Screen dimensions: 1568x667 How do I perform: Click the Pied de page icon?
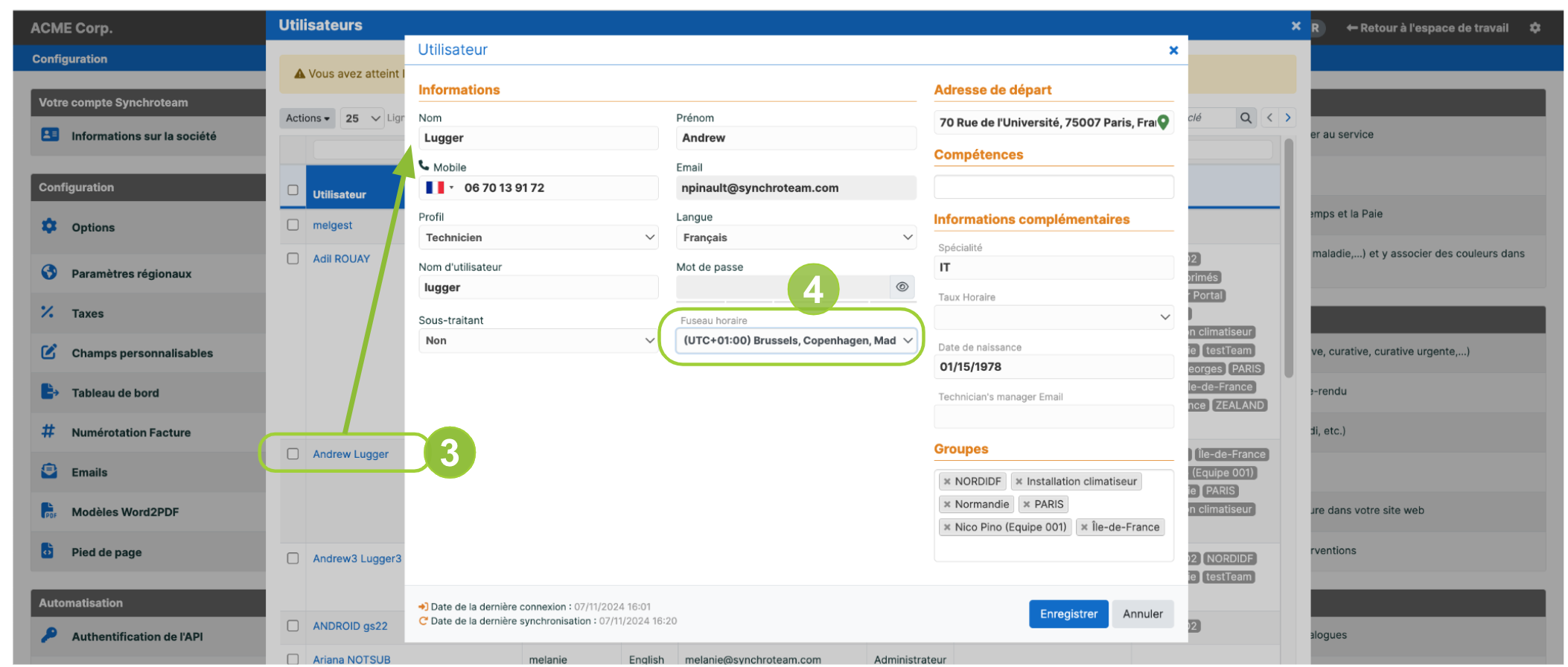tap(48, 551)
